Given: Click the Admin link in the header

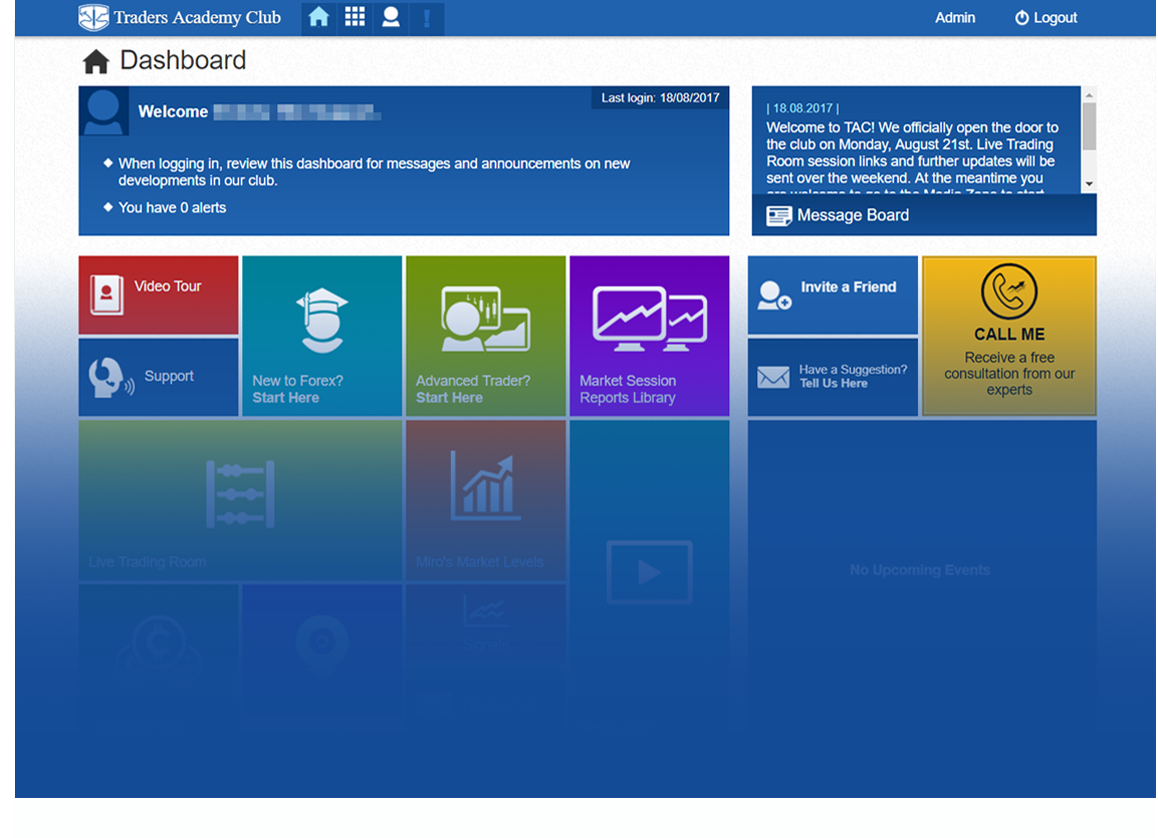Looking at the screenshot, I should pos(955,18).
